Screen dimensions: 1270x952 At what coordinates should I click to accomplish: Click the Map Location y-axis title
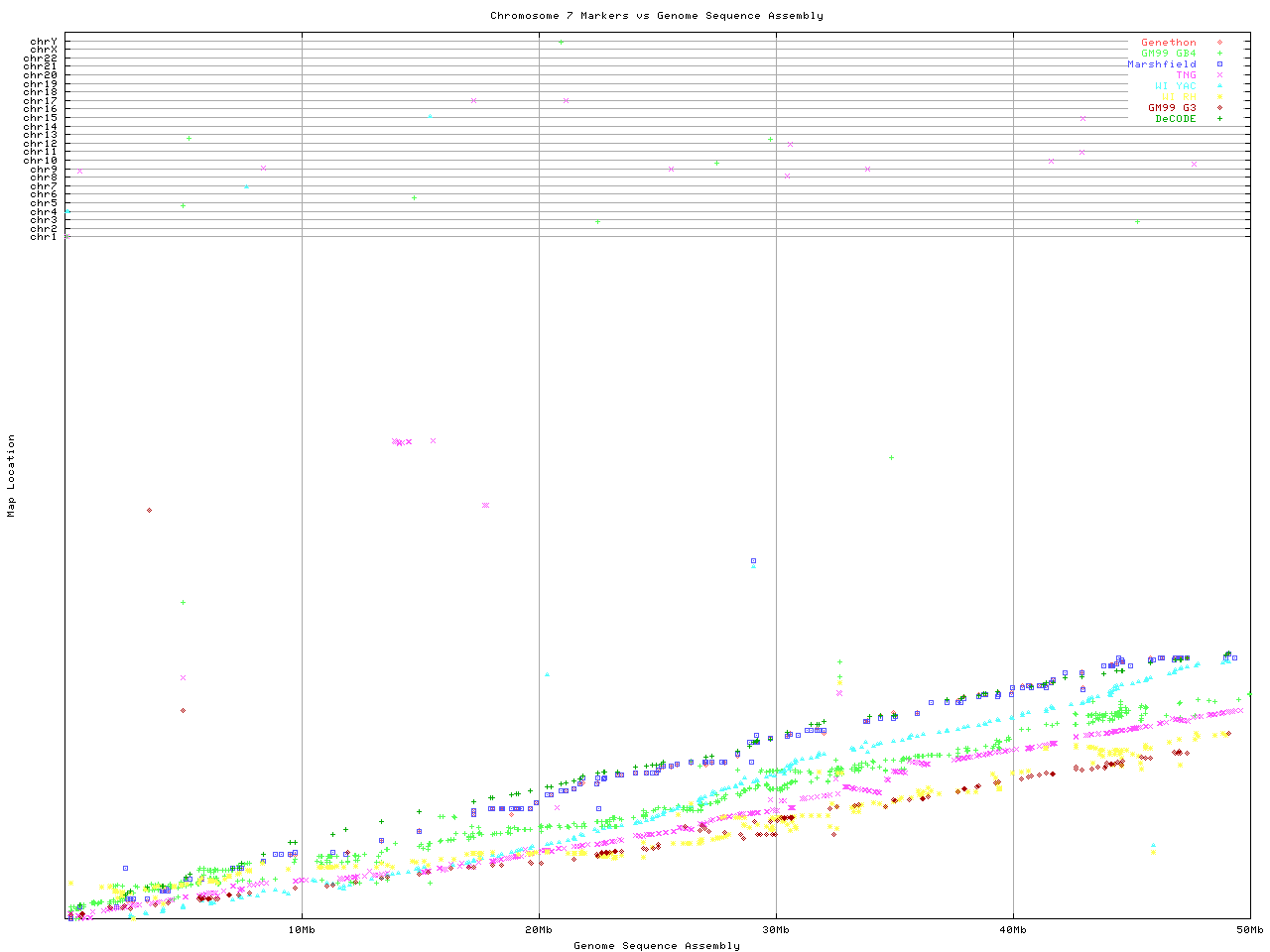12,476
